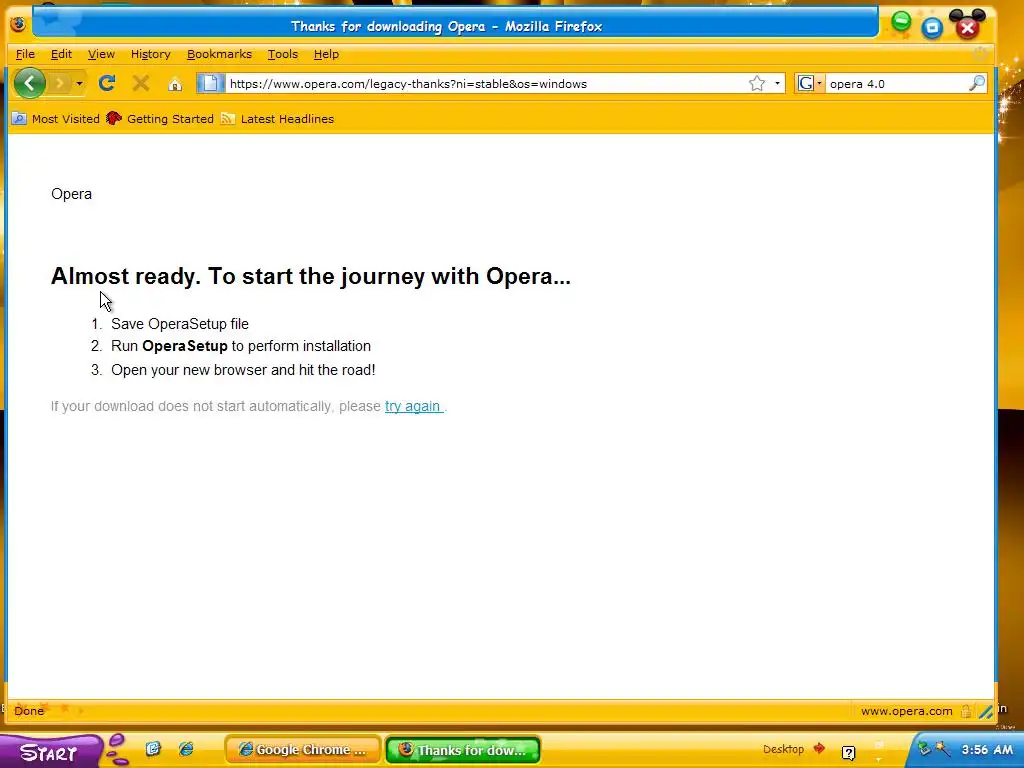This screenshot has width=1024, height=768.
Task: Follow the try again download link
Action: pyautogui.click(x=413, y=406)
